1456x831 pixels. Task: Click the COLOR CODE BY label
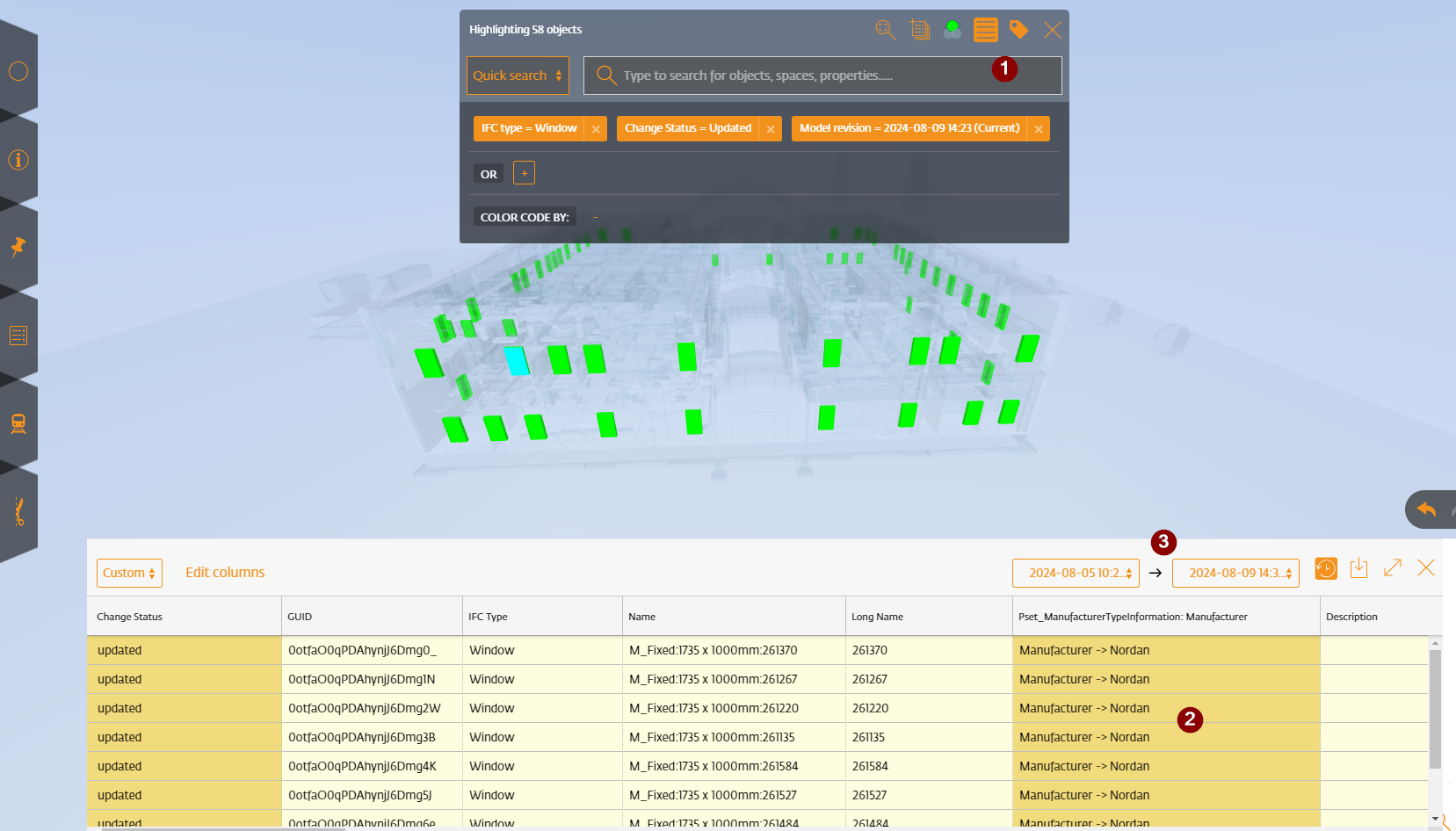point(525,217)
